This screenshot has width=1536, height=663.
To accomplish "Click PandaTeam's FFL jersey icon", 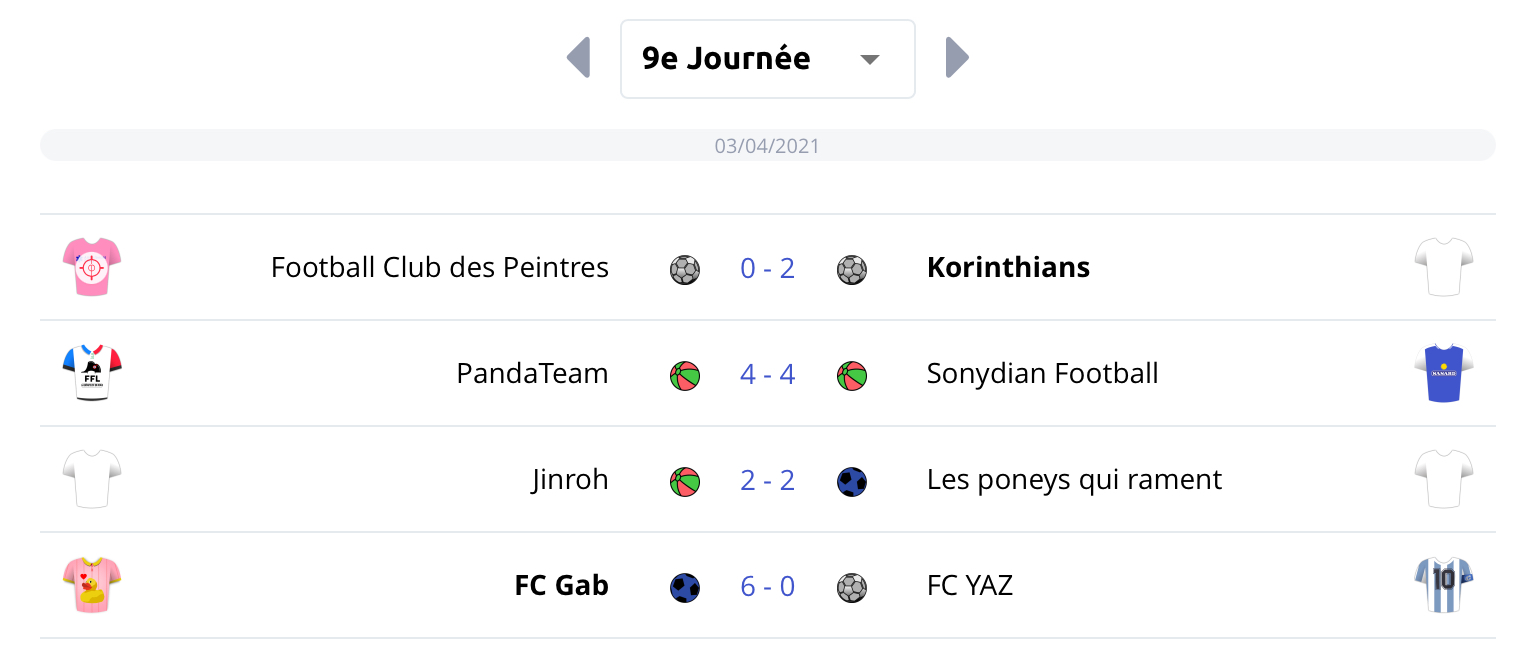I will coord(91,374).
